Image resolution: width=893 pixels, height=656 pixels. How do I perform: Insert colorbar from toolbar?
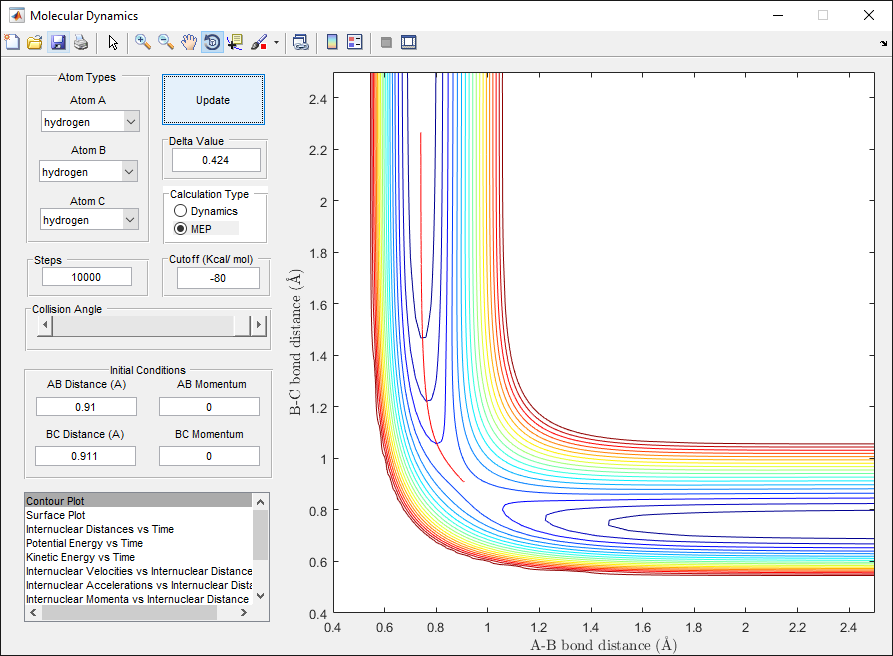333,42
